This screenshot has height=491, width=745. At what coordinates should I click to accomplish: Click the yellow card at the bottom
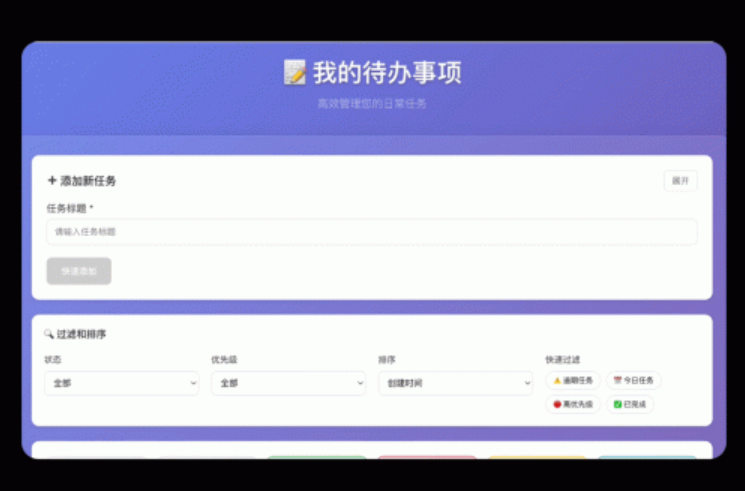tap(537, 457)
